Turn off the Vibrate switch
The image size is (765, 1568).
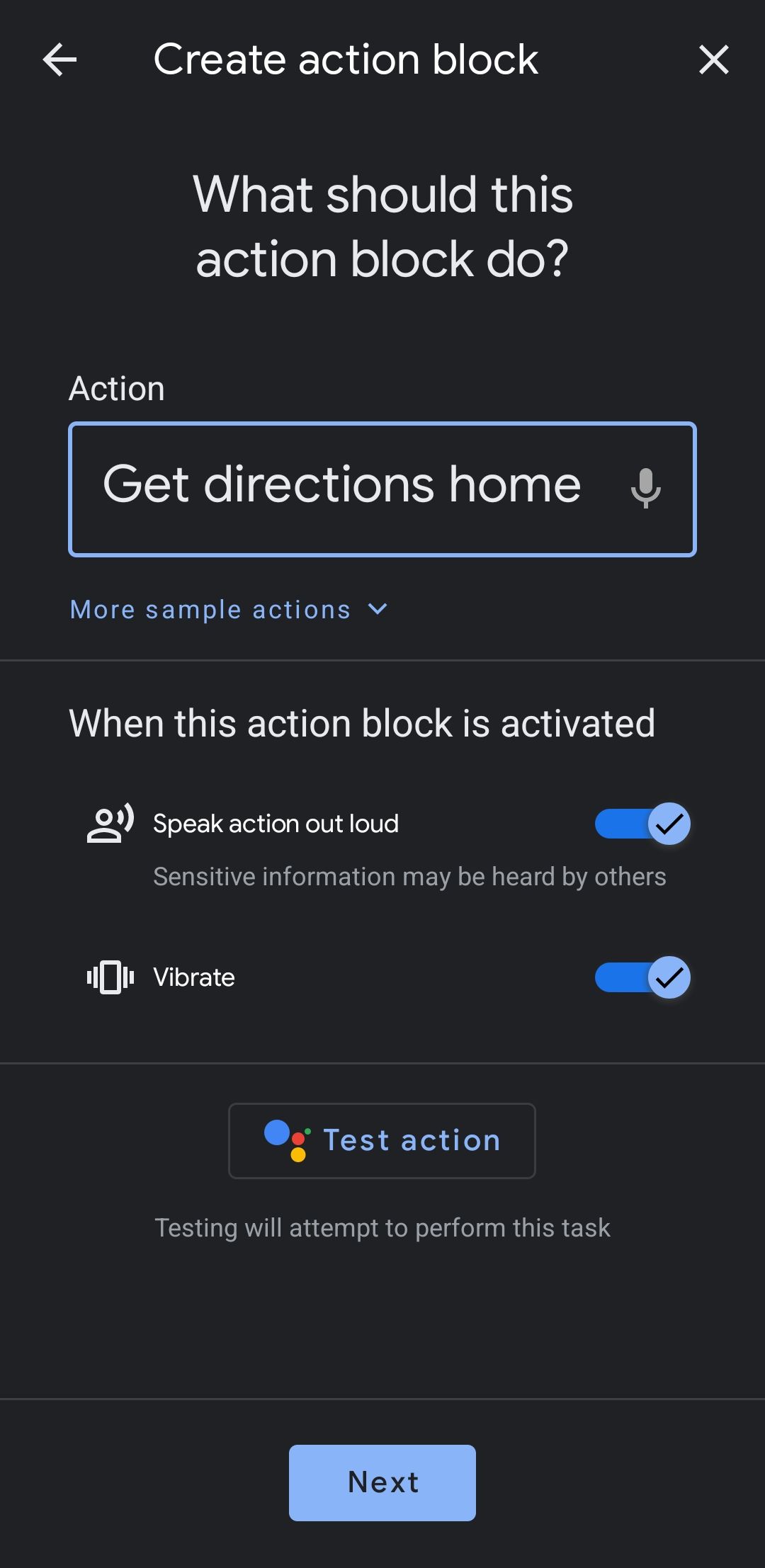point(642,977)
